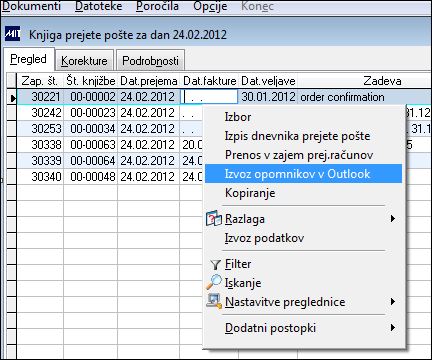The width and height of the screenshot is (432, 360).
Task: Click the Filter funnel icon
Action: (x=215, y=265)
